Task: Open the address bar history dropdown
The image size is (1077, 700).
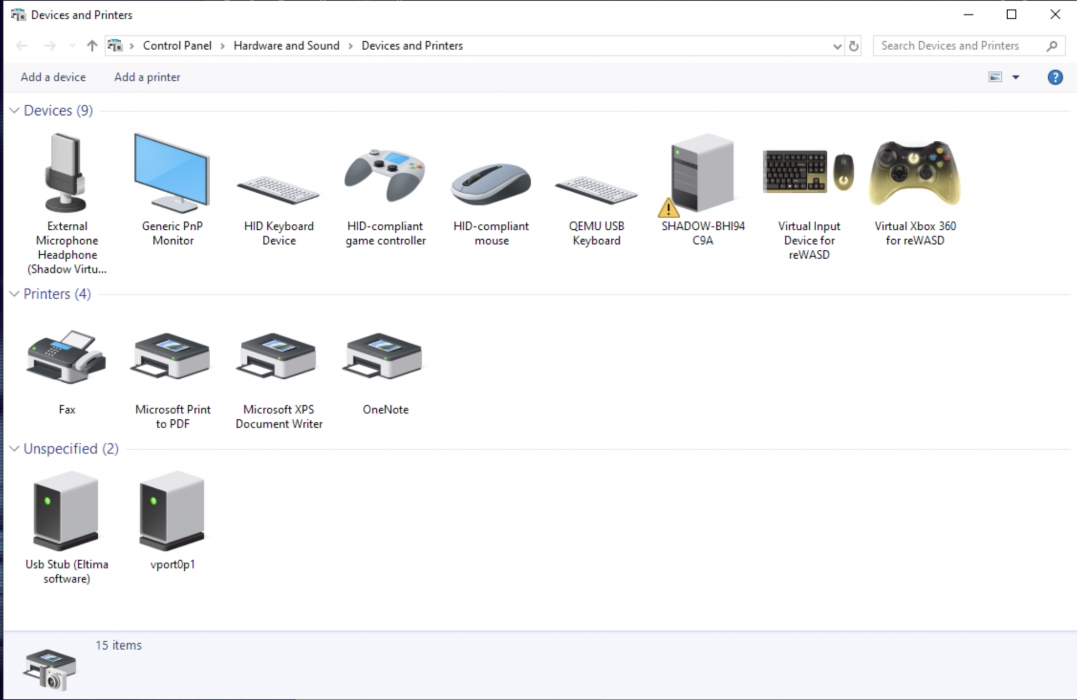Action: pyautogui.click(x=837, y=46)
